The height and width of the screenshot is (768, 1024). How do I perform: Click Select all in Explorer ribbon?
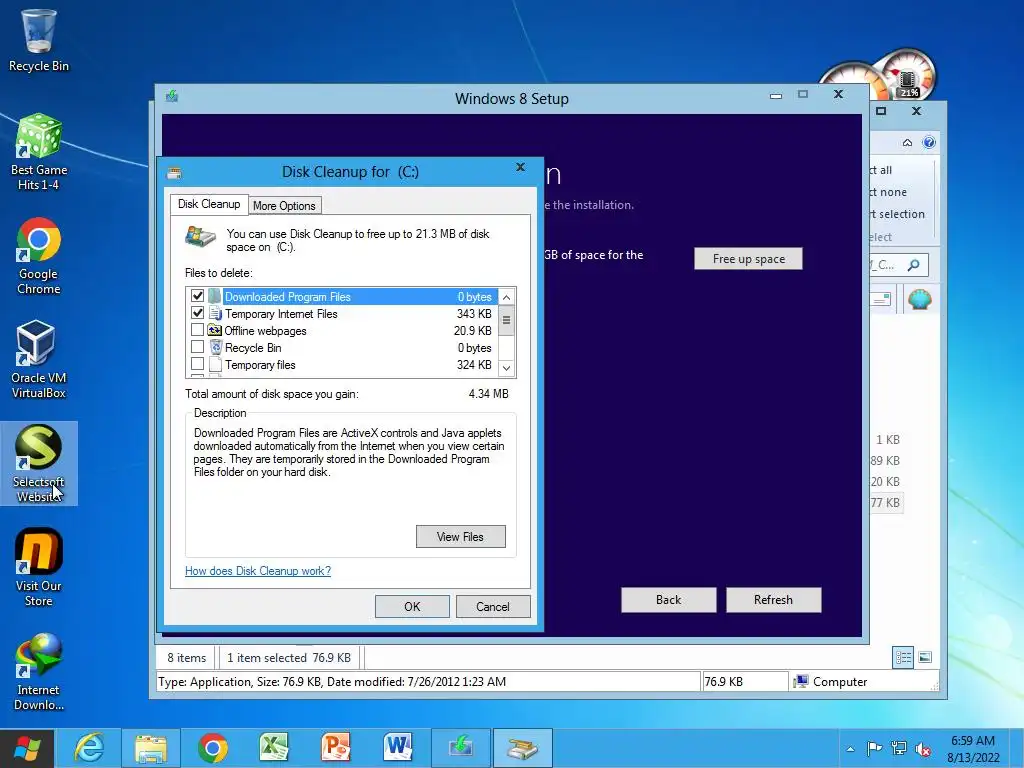[x=881, y=170]
